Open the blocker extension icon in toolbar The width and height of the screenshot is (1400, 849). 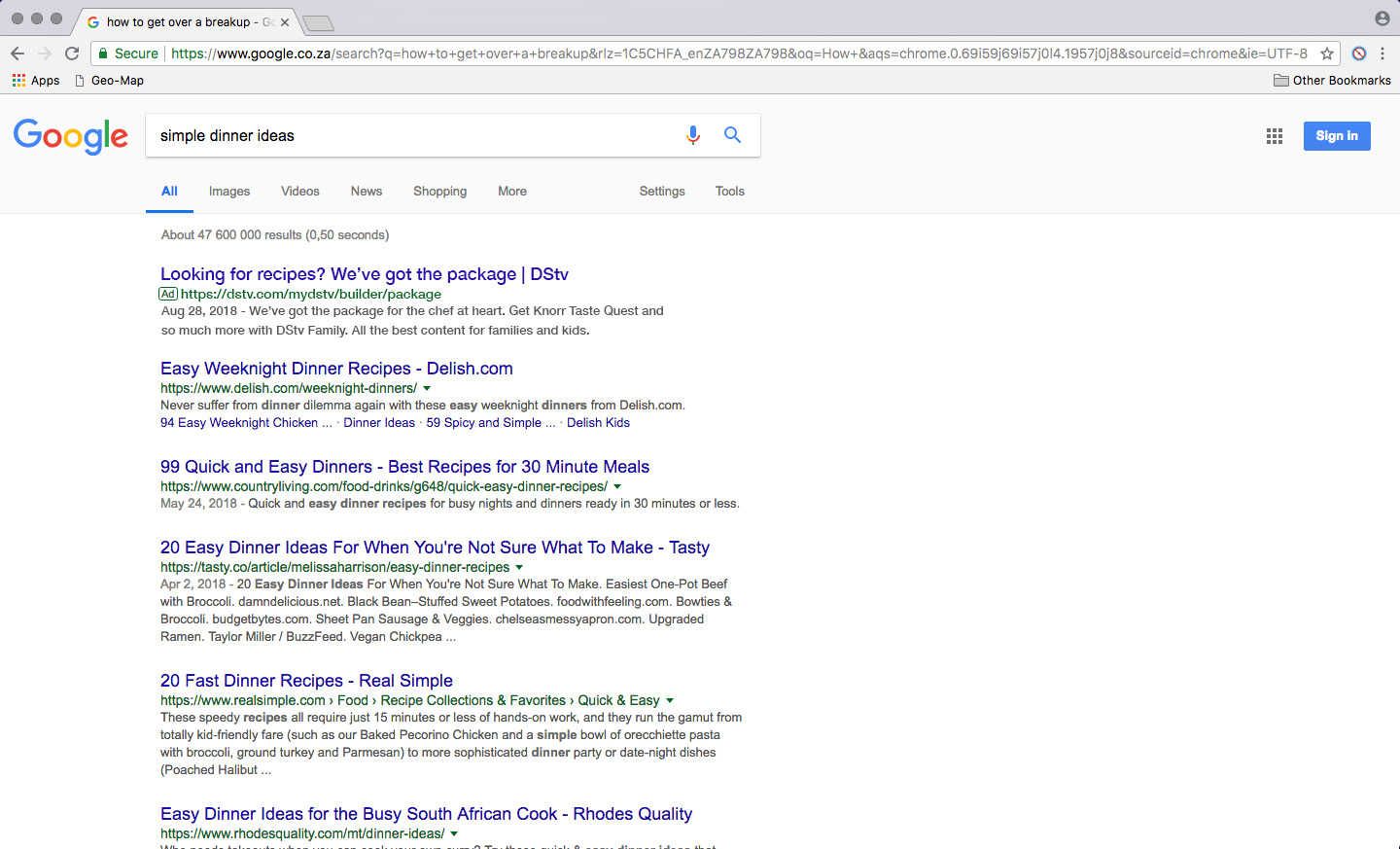click(1359, 53)
